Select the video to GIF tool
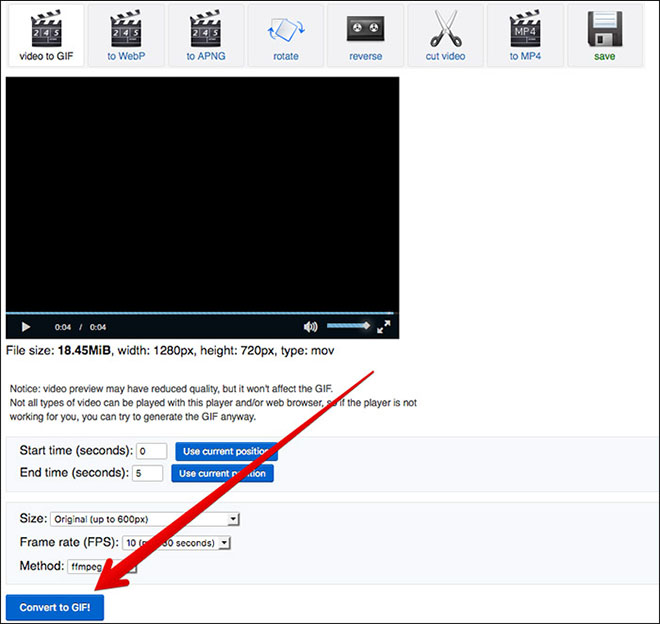Viewport: 660px width, 624px height. [x=45, y=35]
